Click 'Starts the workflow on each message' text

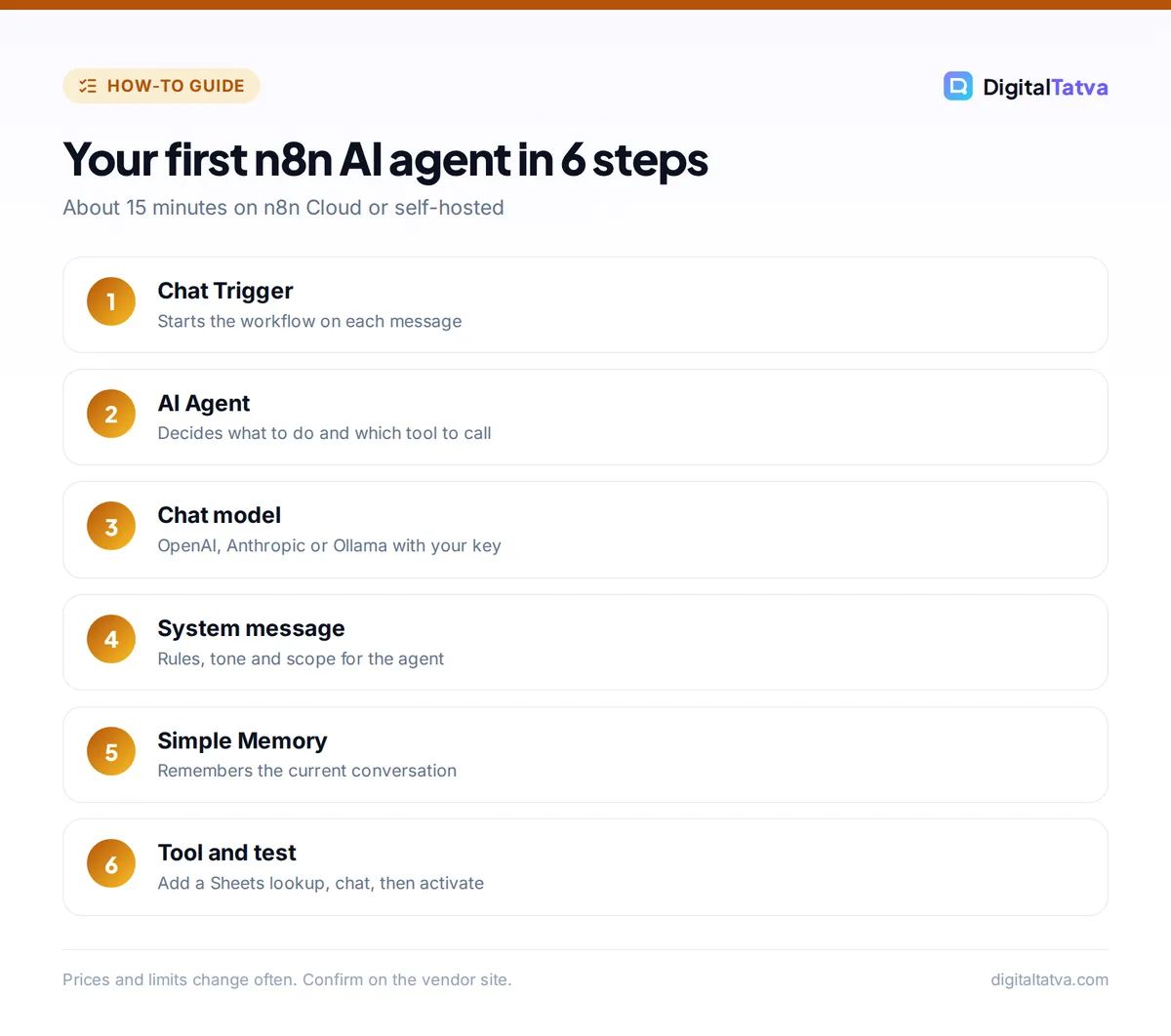(x=309, y=321)
